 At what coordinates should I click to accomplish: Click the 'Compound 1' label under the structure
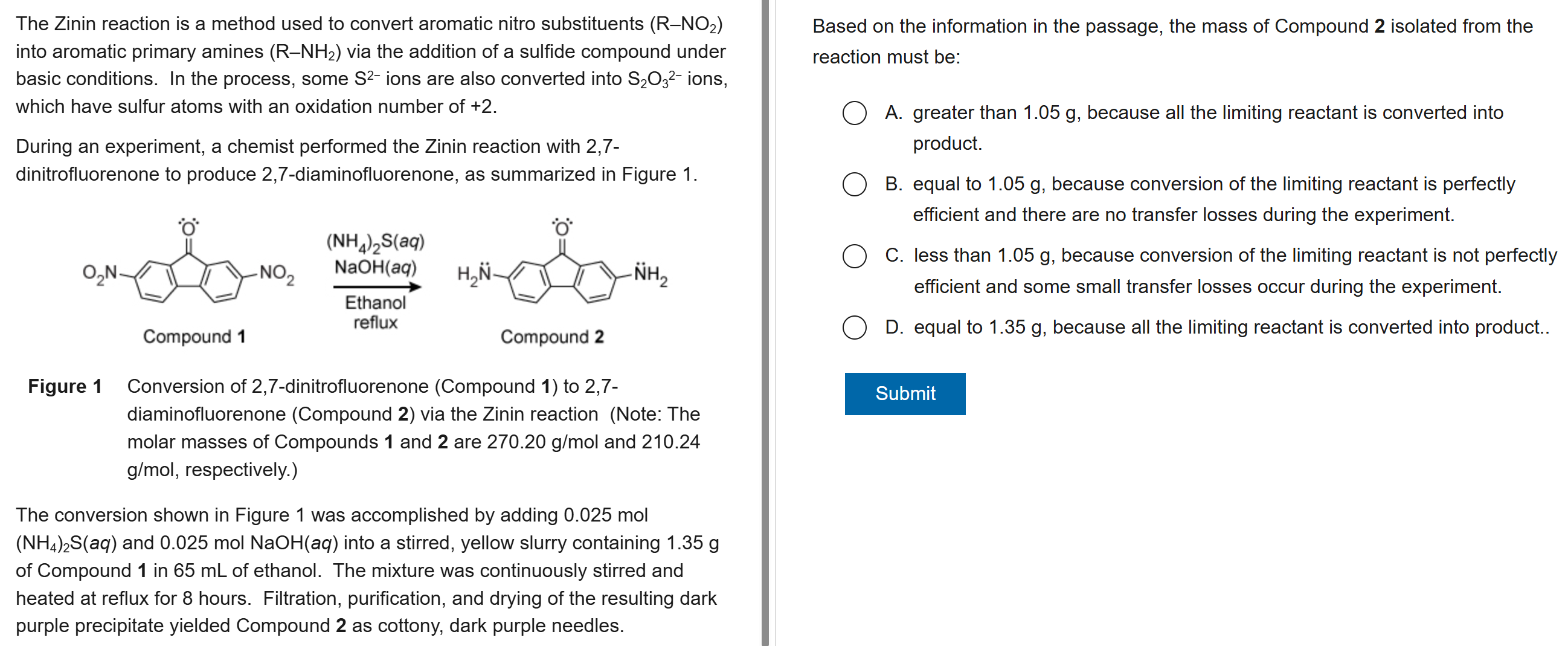pos(194,337)
